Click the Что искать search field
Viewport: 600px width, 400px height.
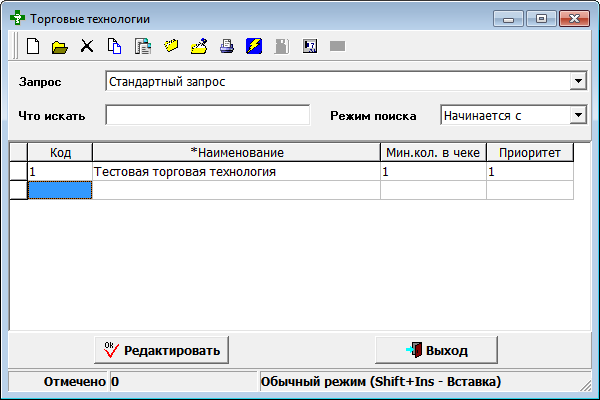pyautogui.click(x=208, y=115)
